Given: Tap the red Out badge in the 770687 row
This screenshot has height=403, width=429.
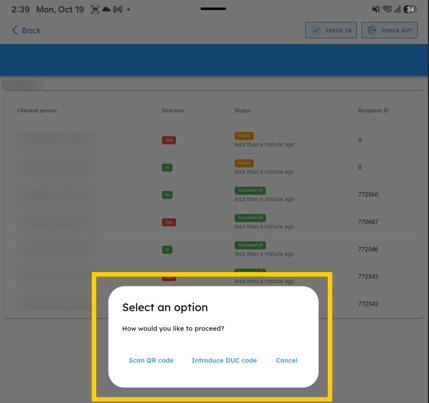Looking at the screenshot, I should [x=169, y=222].
